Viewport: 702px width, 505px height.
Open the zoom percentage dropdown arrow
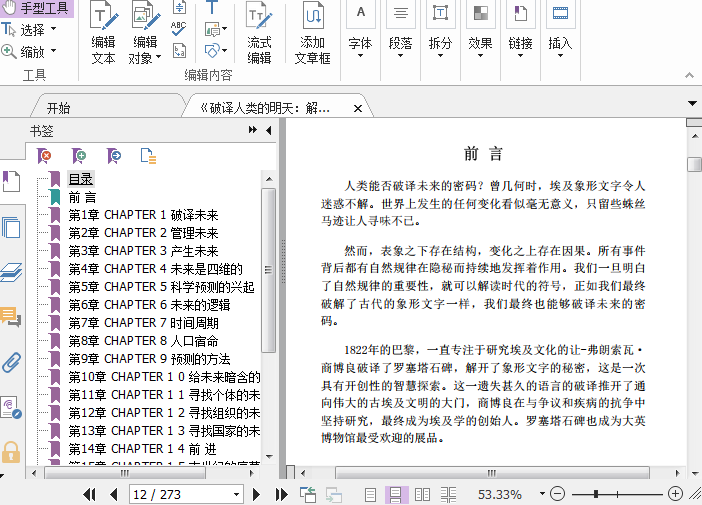coord(536,494)
